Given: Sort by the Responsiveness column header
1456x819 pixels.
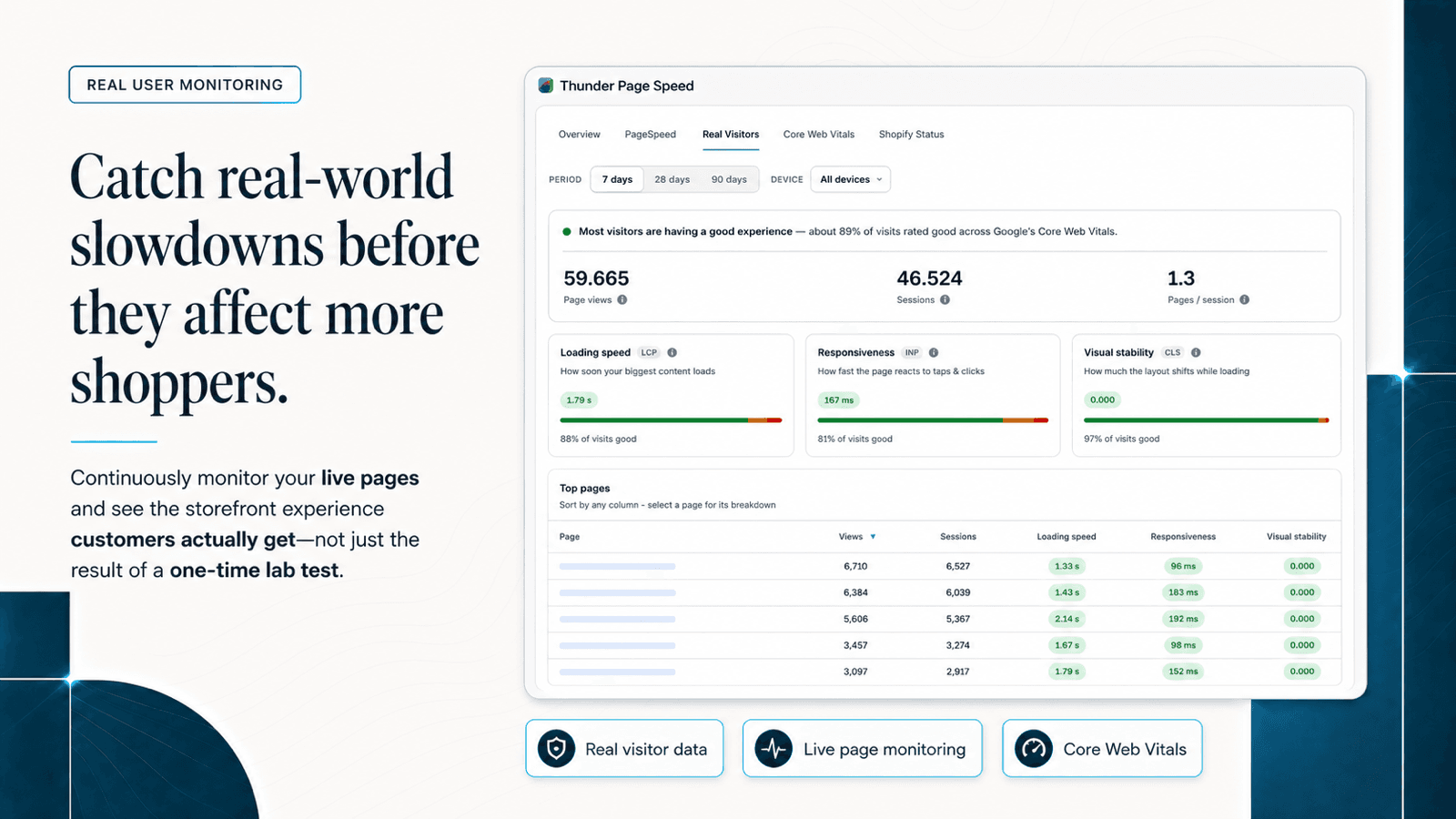Looking at the screenshot, I should point(1183,537).
